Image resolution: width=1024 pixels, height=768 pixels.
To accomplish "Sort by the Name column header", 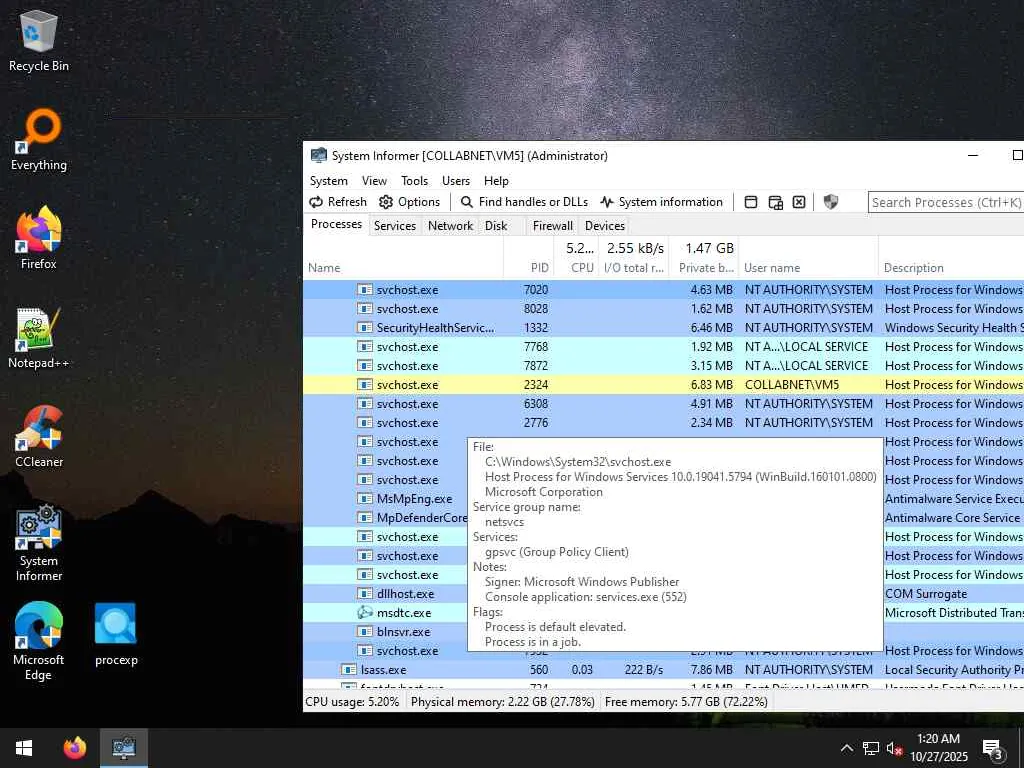I will pos(403,258).
